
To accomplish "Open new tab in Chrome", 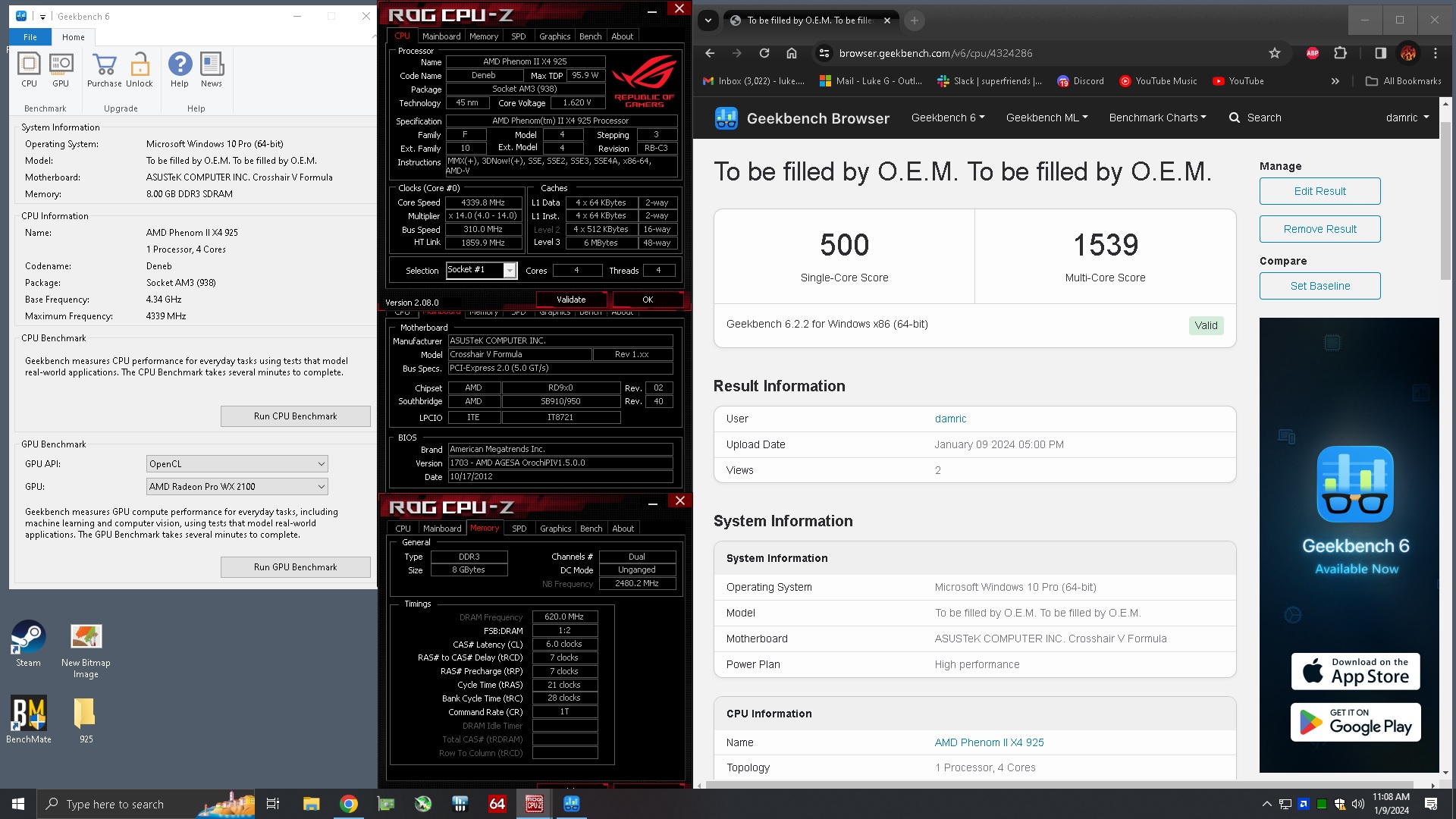I will point(915,20).
